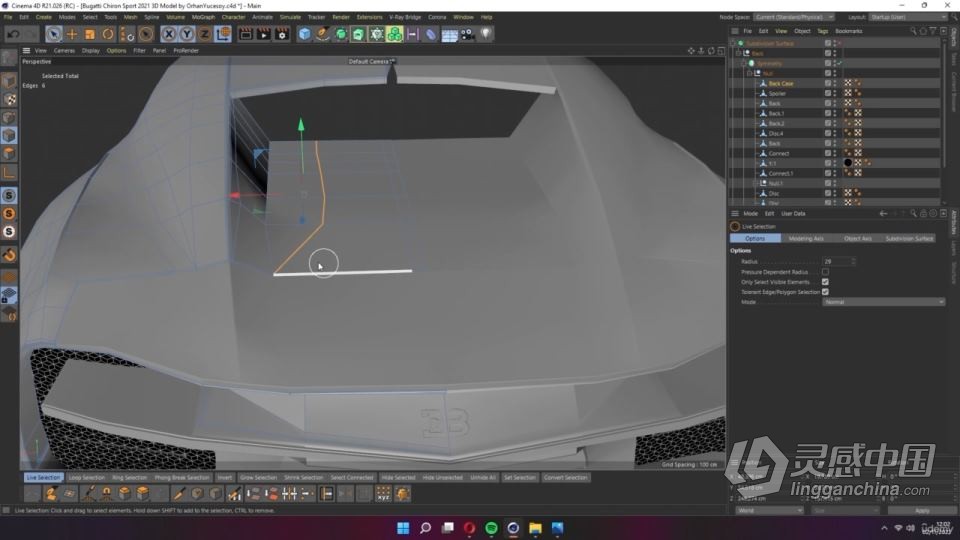Open the Node Space dropdown
This screenshot has width=960, height=540.
tap(793, 17)
